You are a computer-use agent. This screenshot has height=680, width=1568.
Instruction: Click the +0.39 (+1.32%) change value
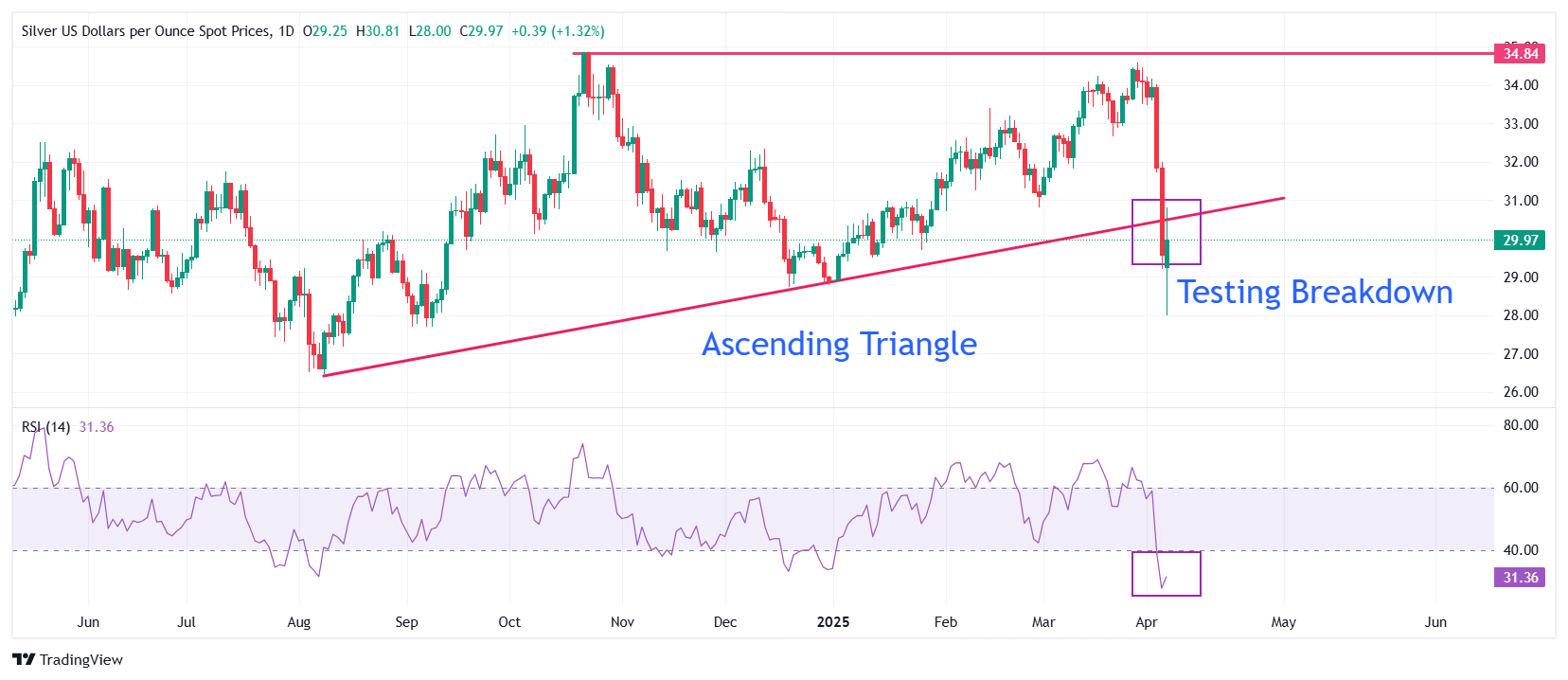click(x=558, y=31)
